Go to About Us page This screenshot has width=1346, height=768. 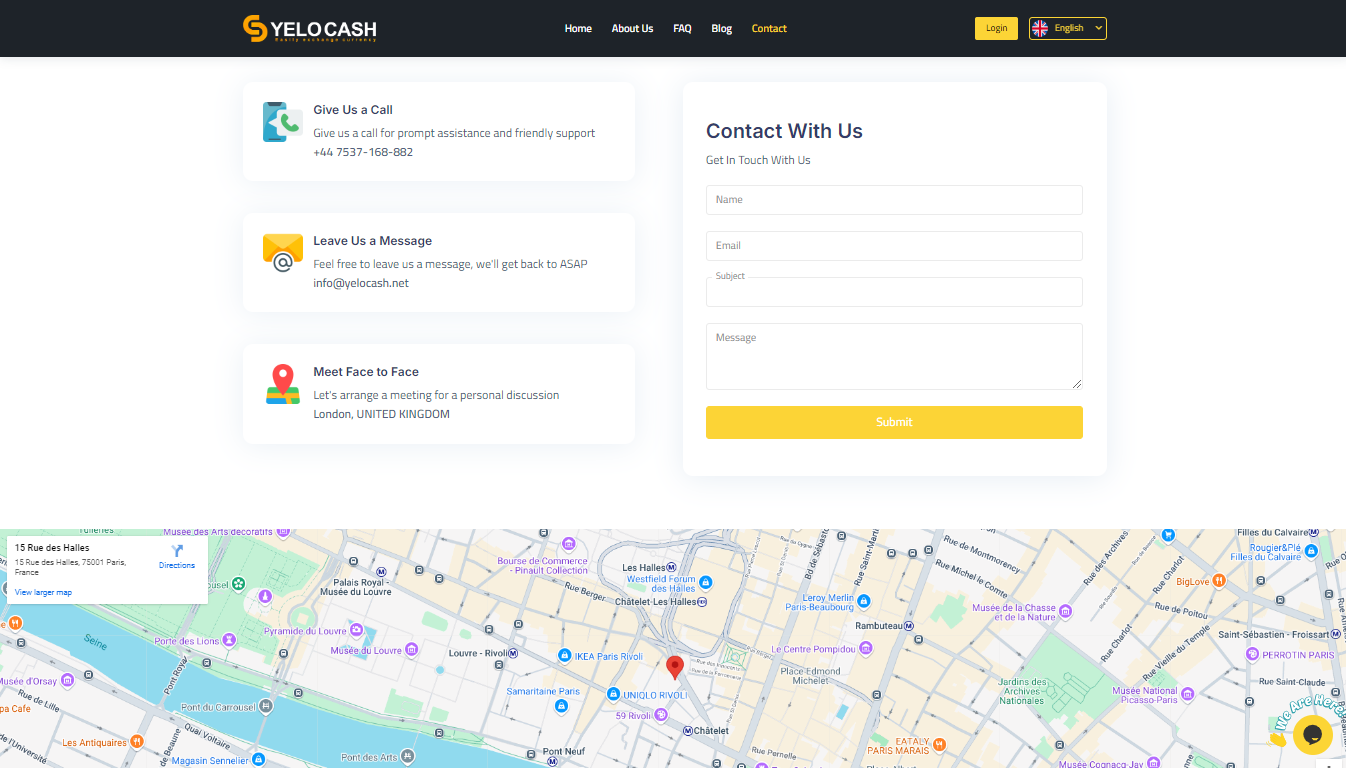632,28
